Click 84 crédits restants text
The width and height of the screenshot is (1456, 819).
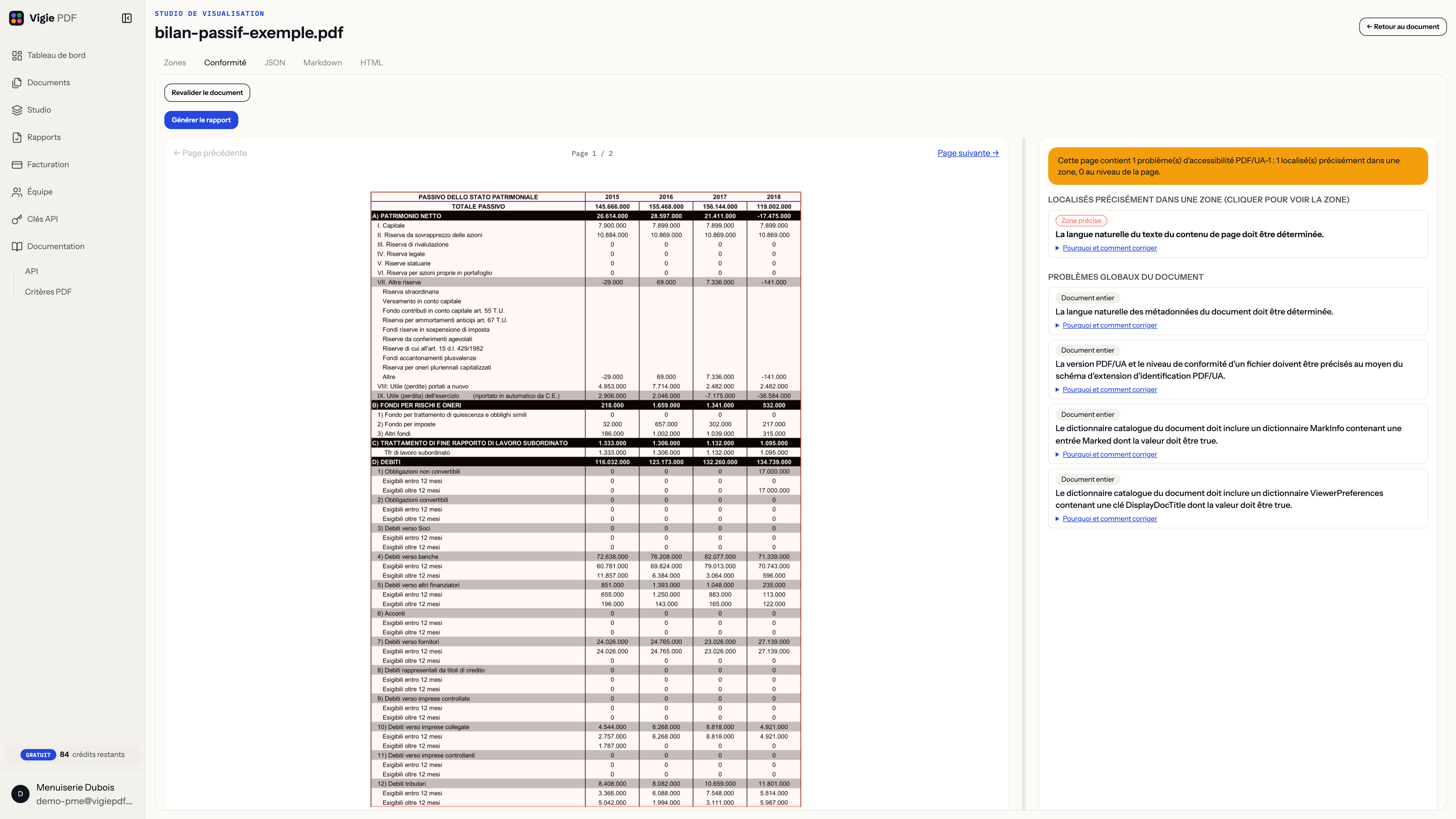(x=92, y=754)
